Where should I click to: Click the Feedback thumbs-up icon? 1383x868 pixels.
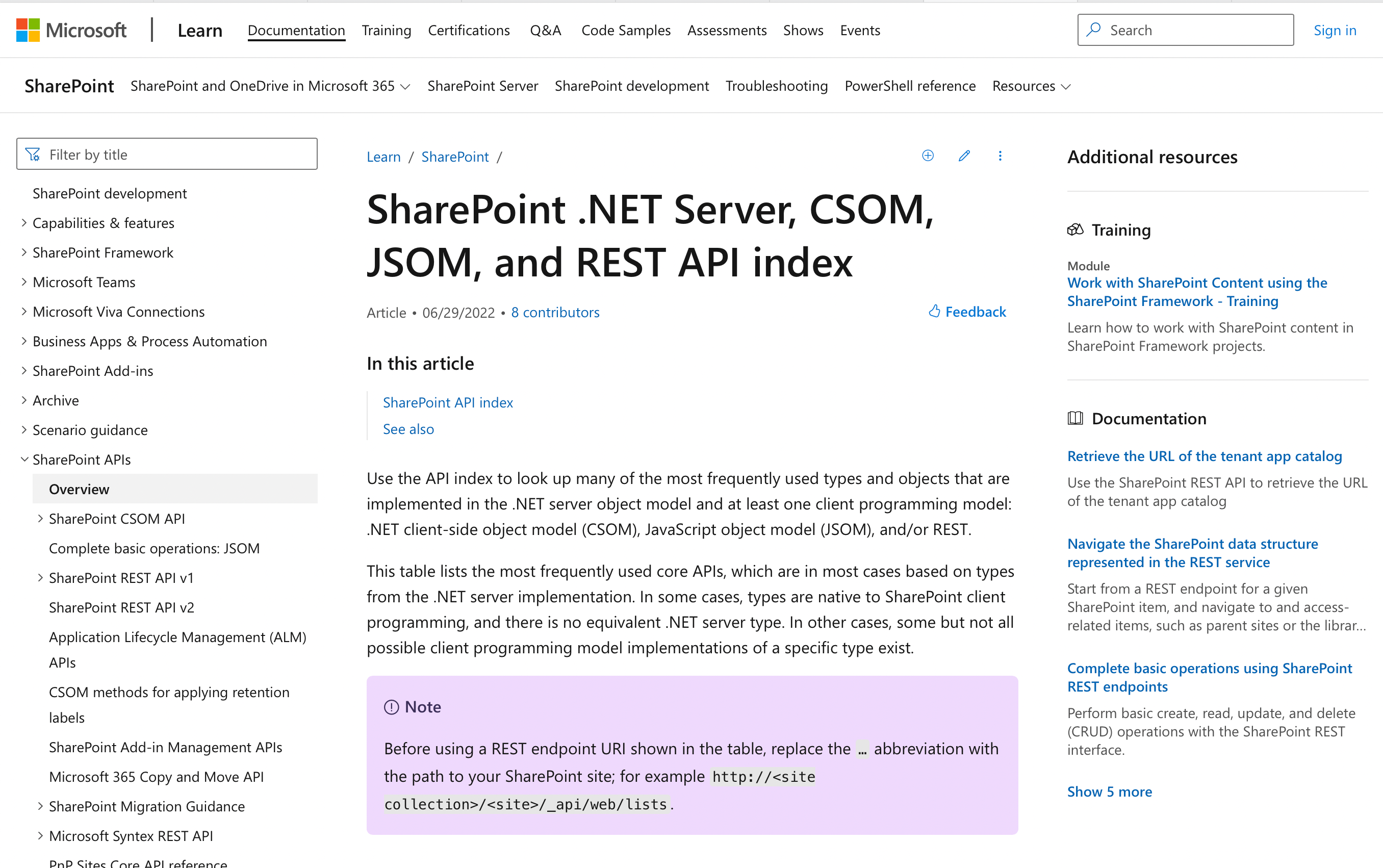click(935, 311)
